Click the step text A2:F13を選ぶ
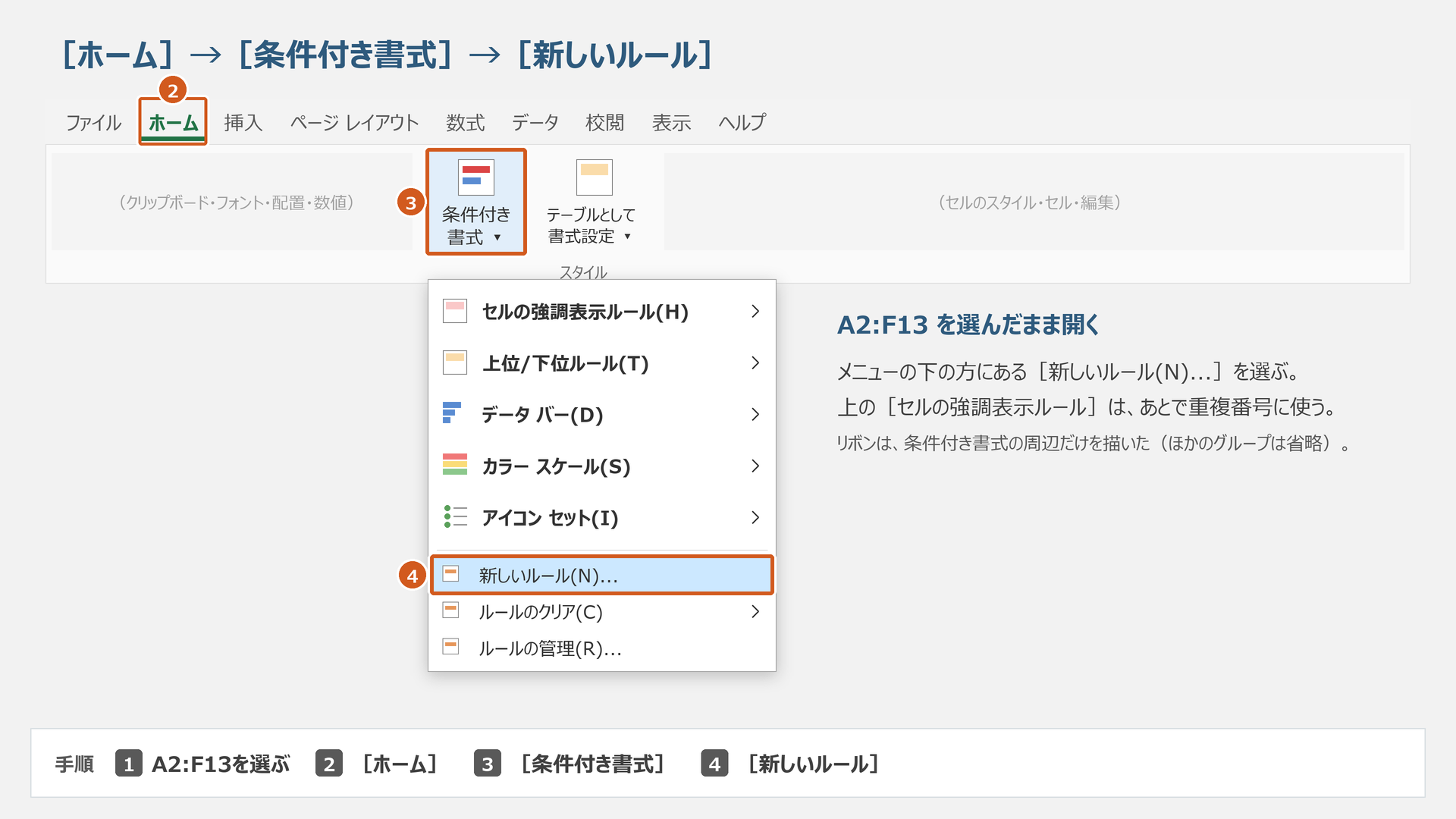 [221, 764]
